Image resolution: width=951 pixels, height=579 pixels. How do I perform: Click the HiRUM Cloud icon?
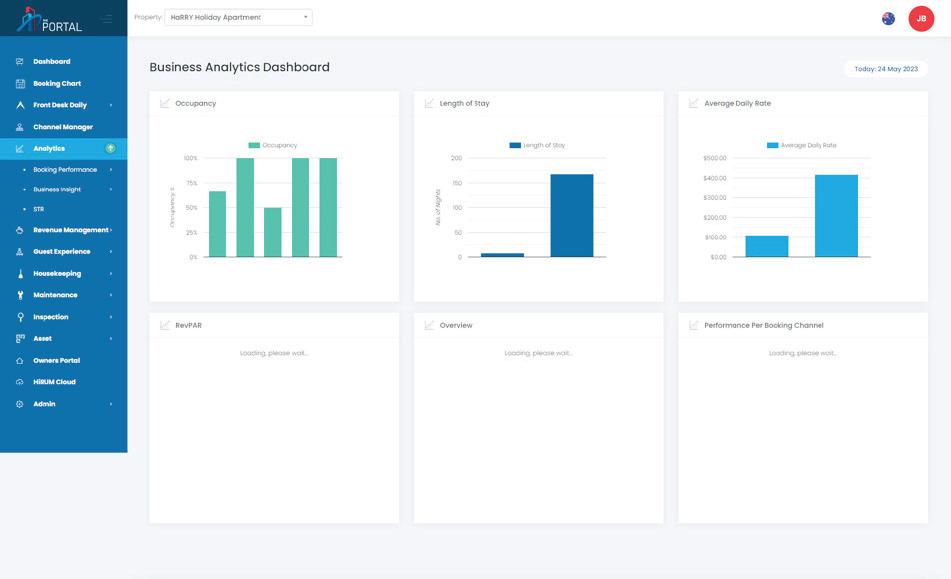pyautogui.click(x=20, y=382)
